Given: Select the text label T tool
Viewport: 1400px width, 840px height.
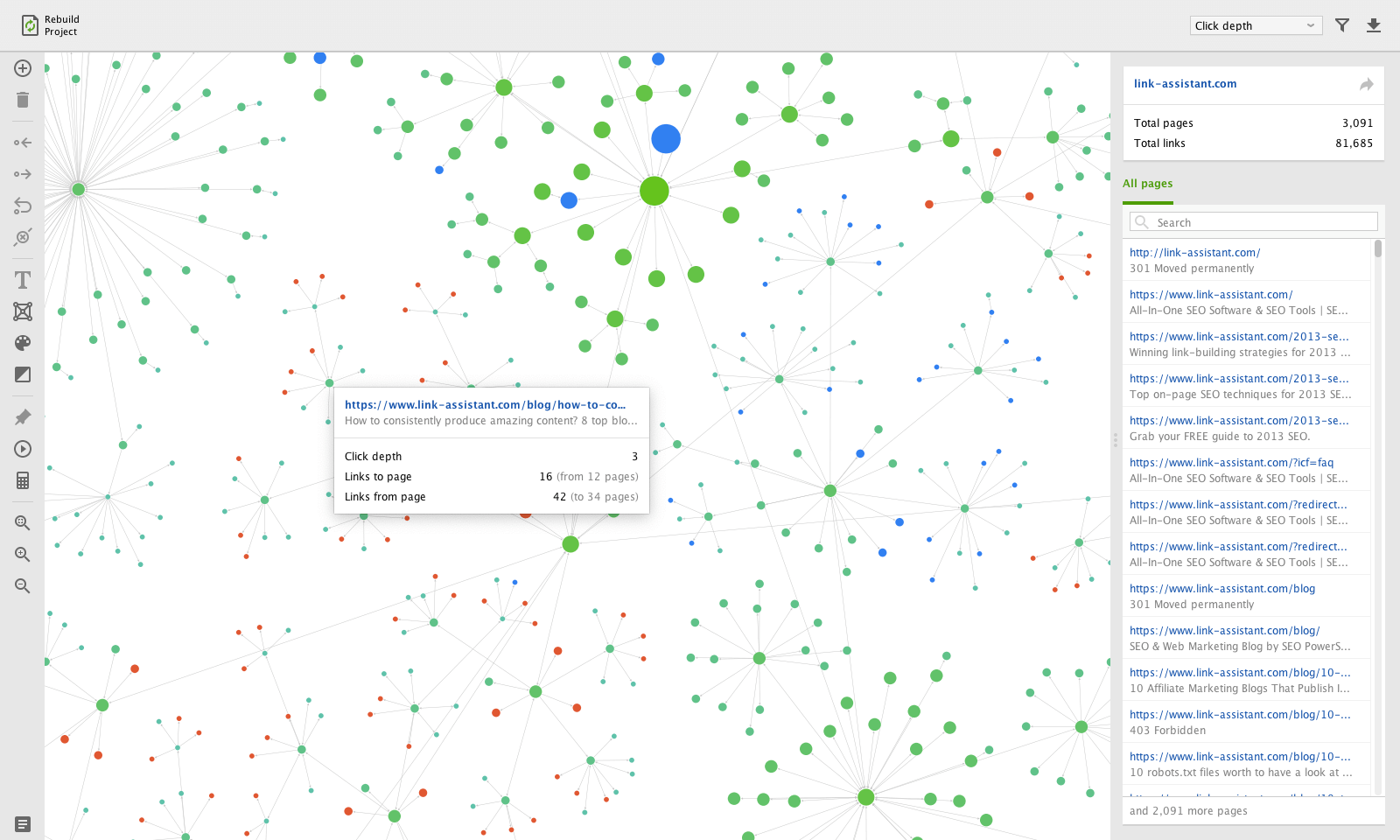Looking at the screenshot, I should [x=23, y=280].
